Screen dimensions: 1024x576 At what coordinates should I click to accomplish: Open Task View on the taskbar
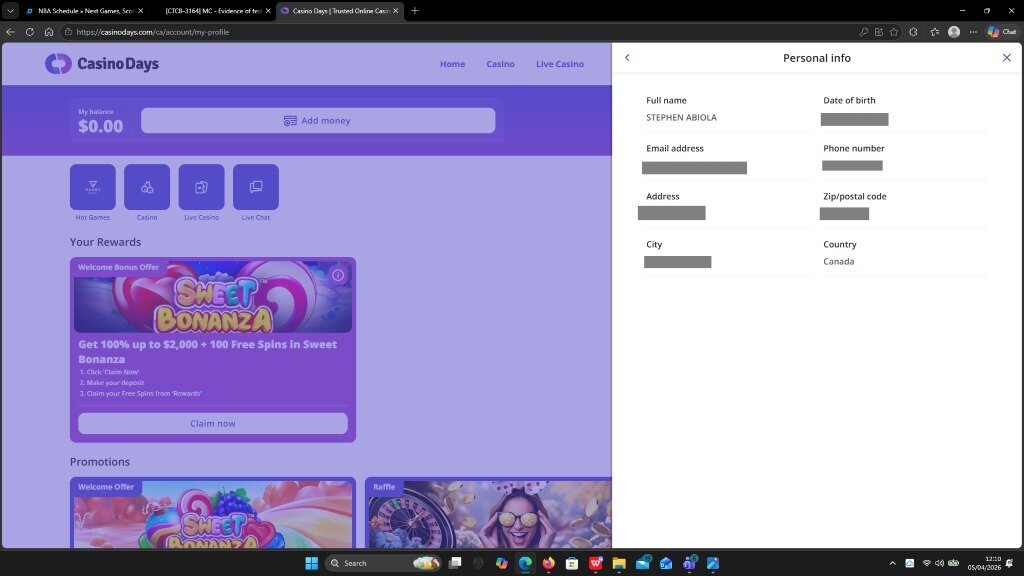click(x=455, y=563)
